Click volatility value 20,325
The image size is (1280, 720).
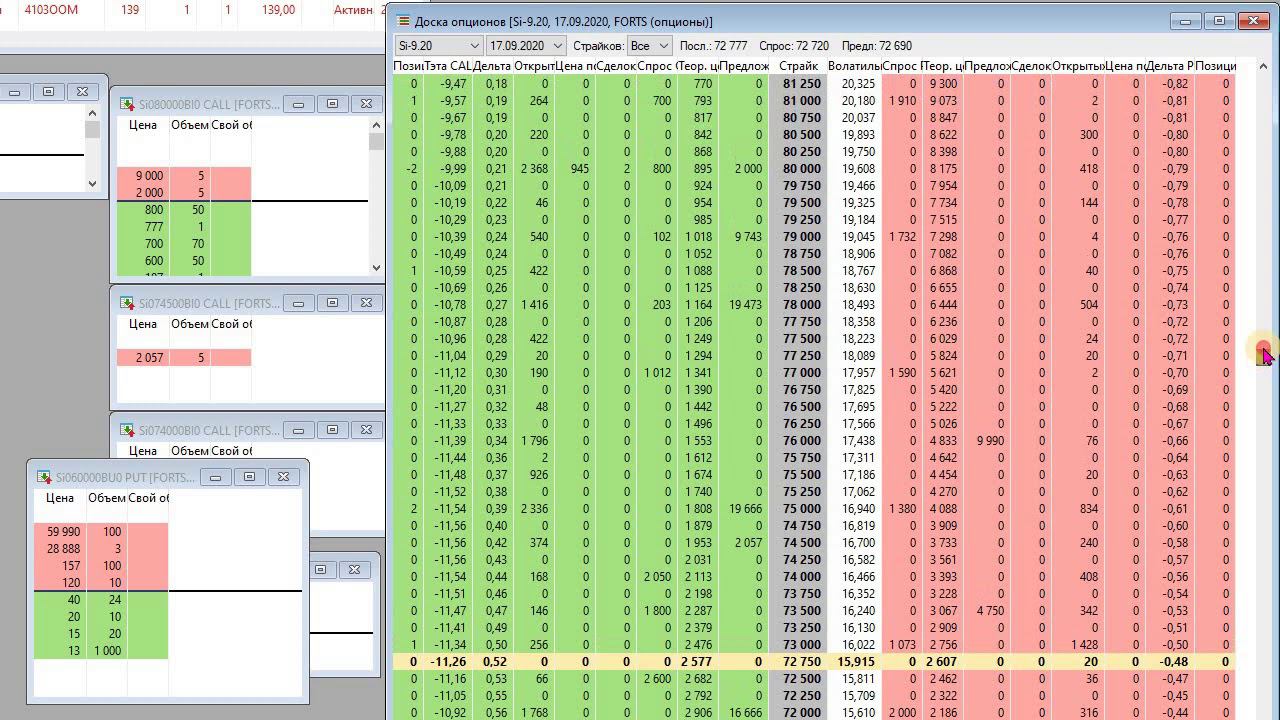858,84
